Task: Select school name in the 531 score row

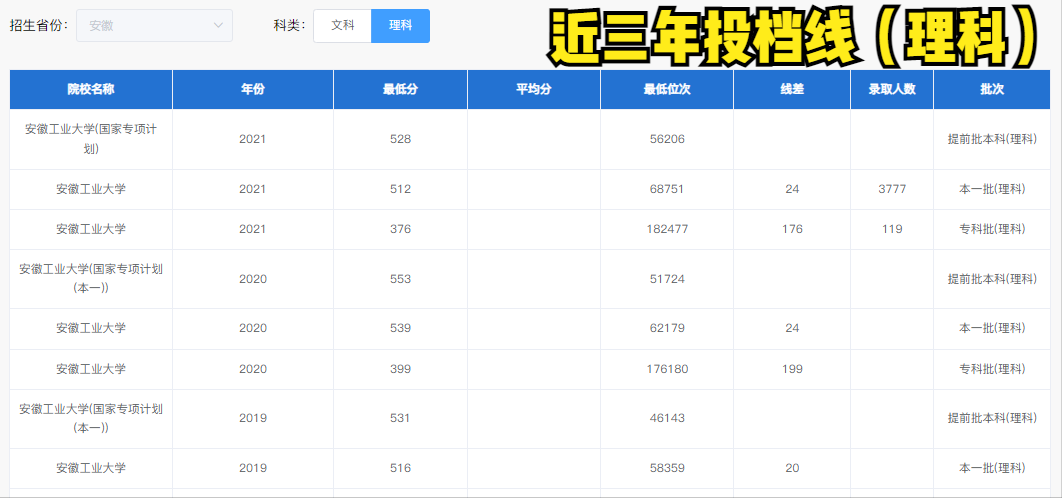Action: [91, 418]
